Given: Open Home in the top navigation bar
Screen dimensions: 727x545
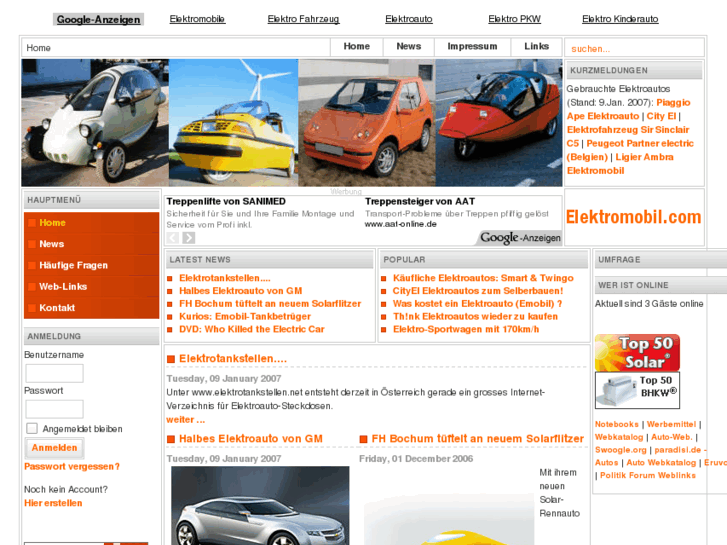Looking at the screenshot, I should click(x=357, y=46).
